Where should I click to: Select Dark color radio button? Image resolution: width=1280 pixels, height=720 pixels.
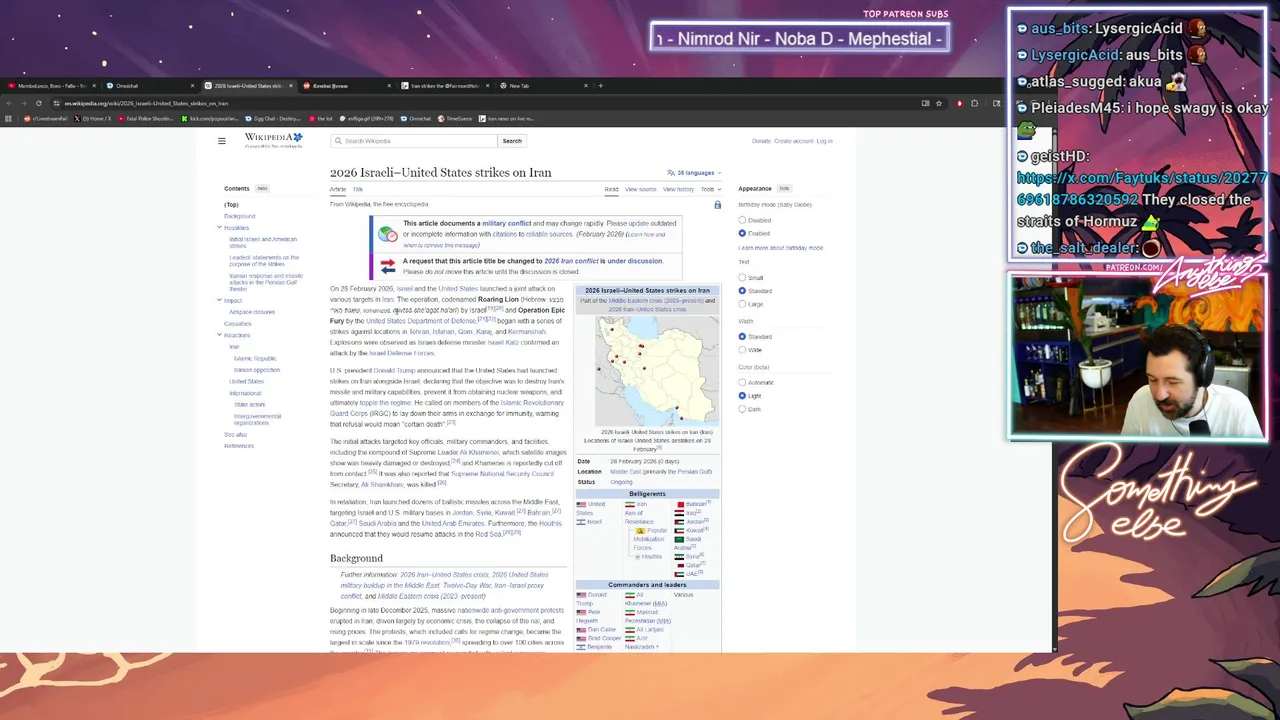coord(742,409)
